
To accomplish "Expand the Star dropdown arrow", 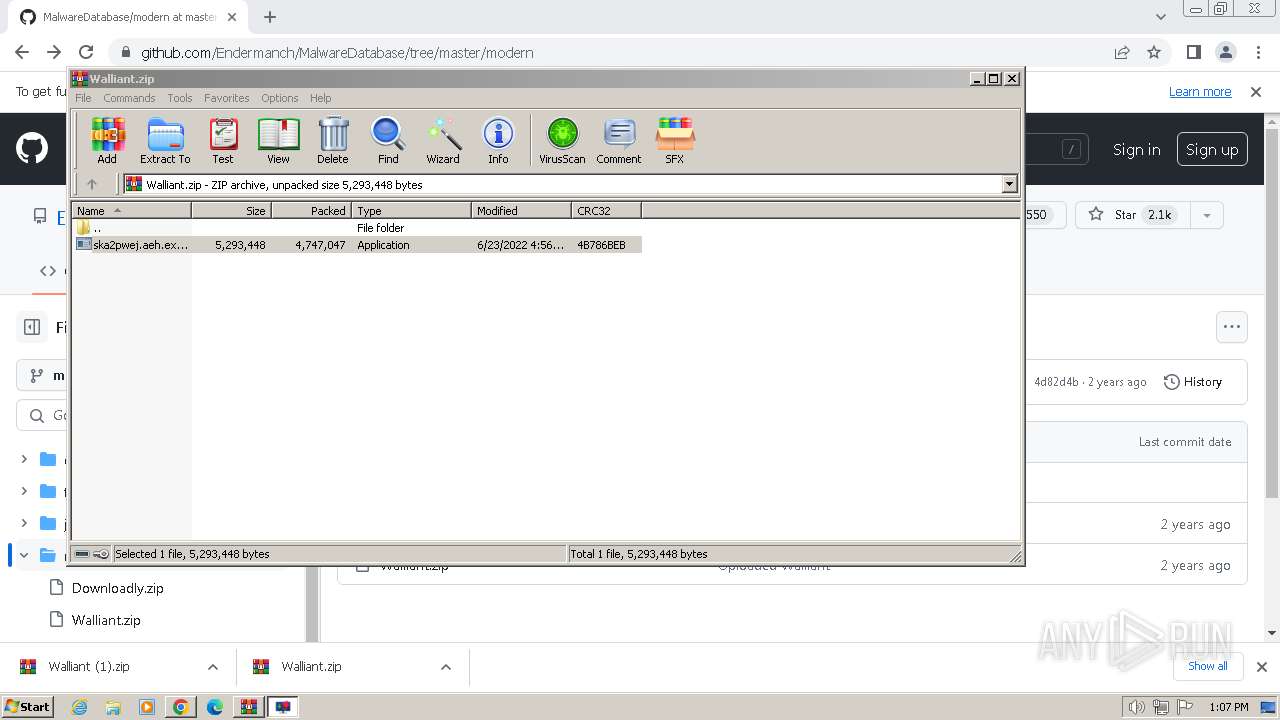I will coord(1206,214).
